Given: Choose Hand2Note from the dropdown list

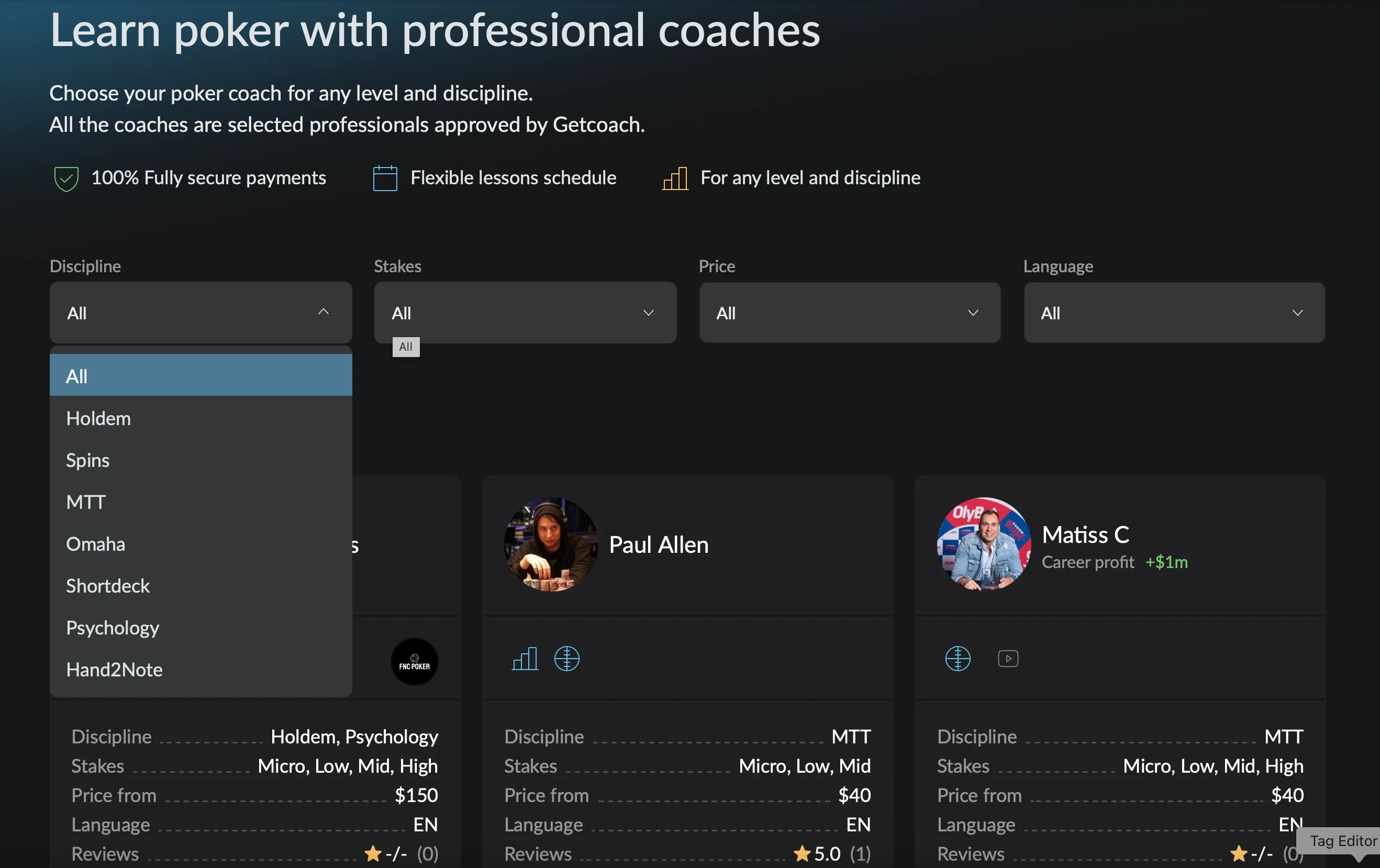Looking at the screenshot, I should tap(114, 670).
